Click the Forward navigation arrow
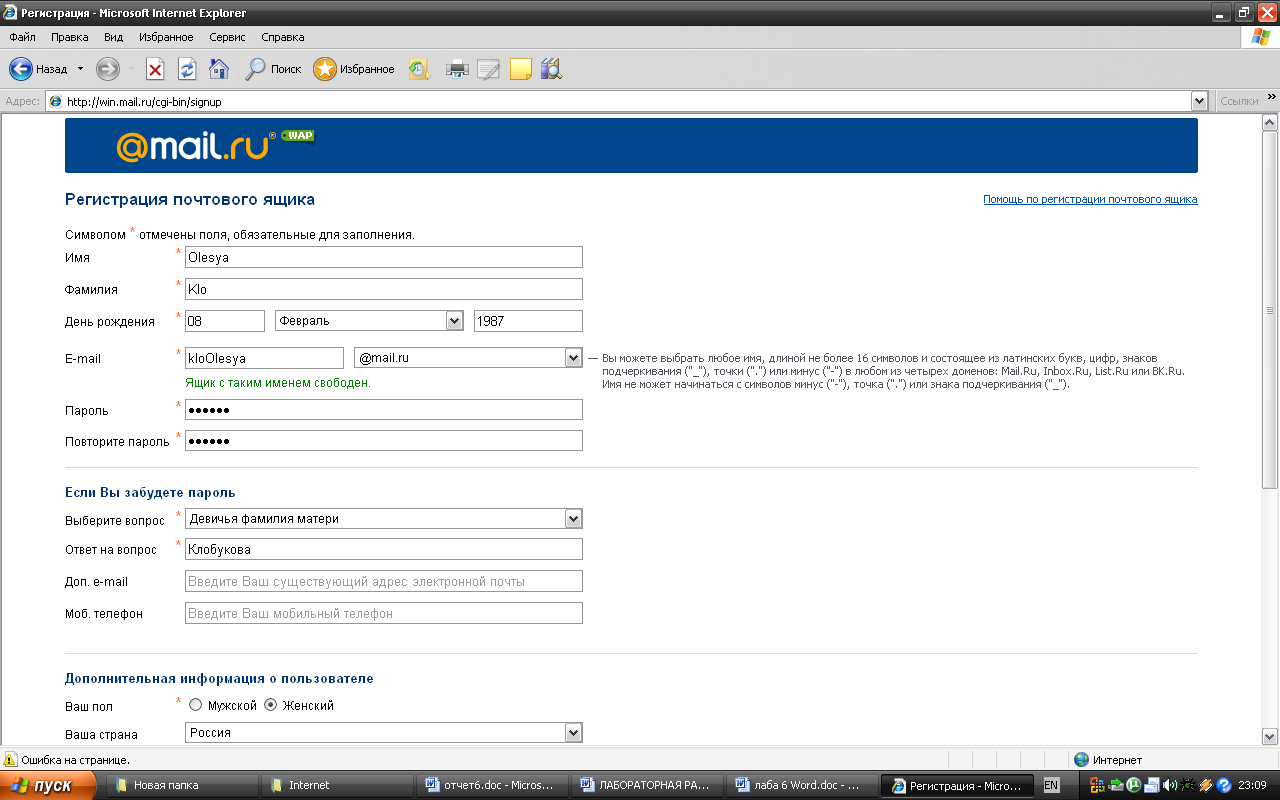The image size is (1280, 800). pos(107,69)
